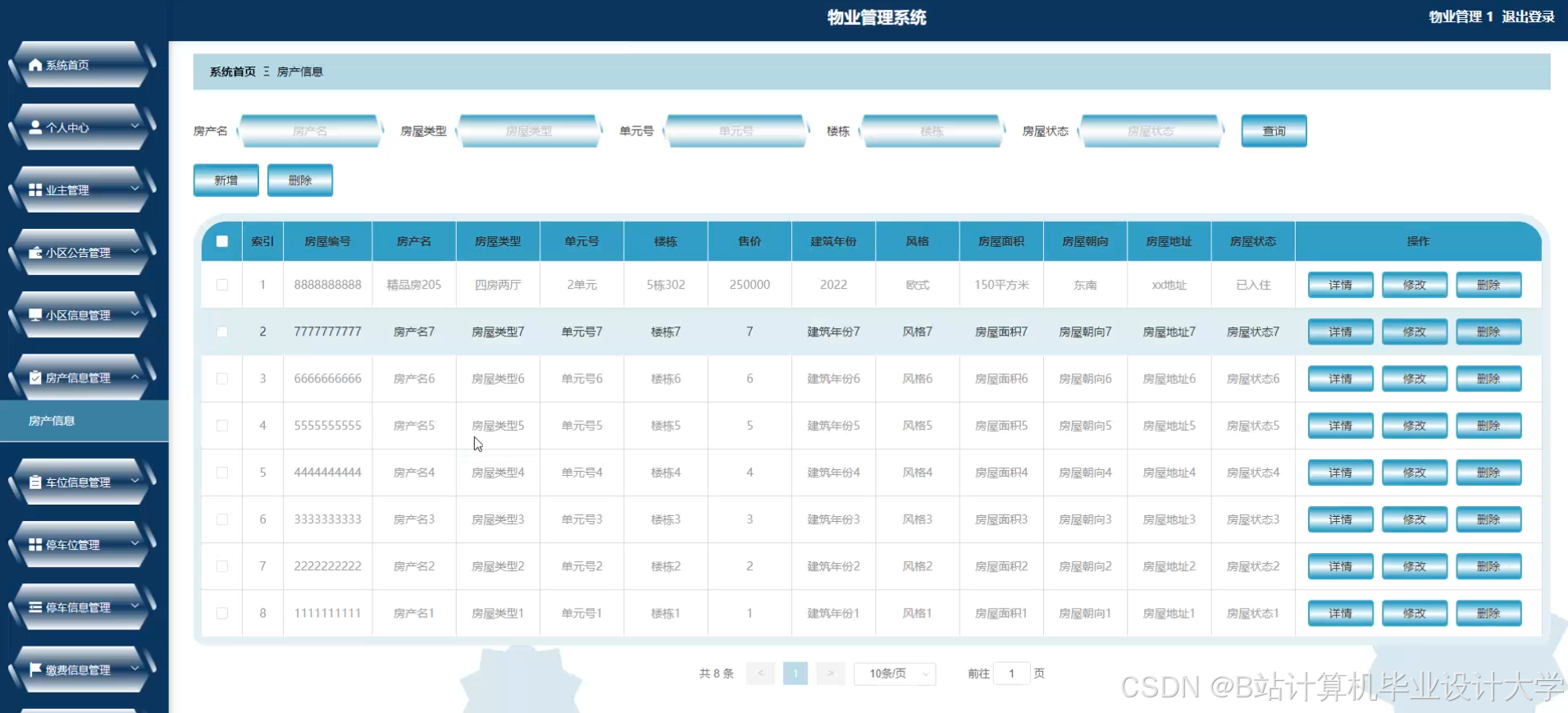Click the 前往 page number input

(1011, 674)
